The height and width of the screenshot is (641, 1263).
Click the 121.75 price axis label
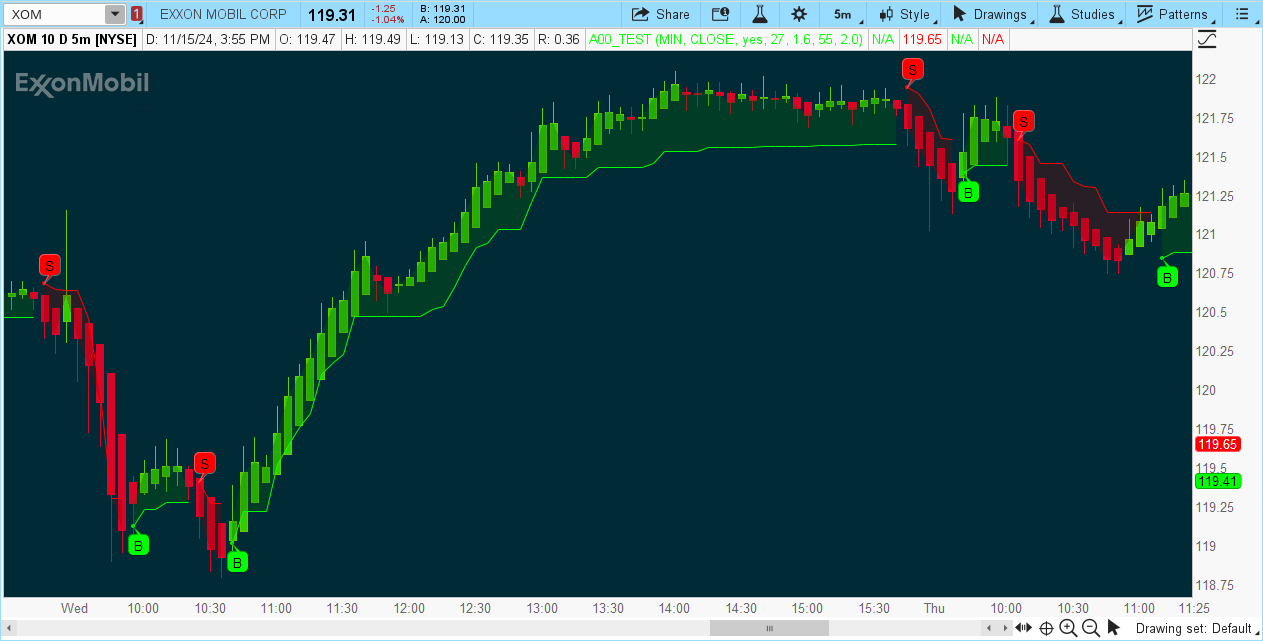point(1215,118)
